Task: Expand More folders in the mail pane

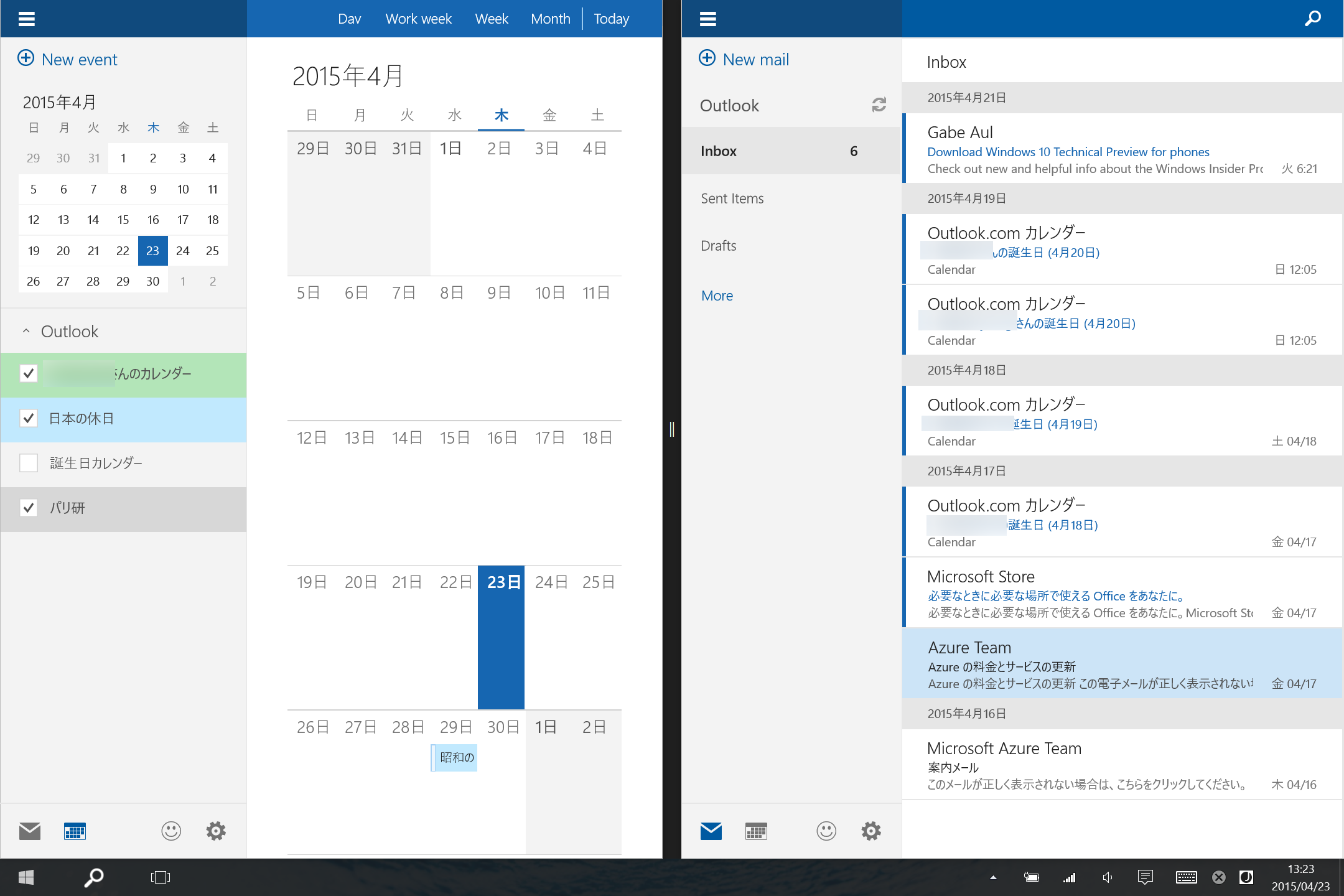Action: tap(717, 296)
